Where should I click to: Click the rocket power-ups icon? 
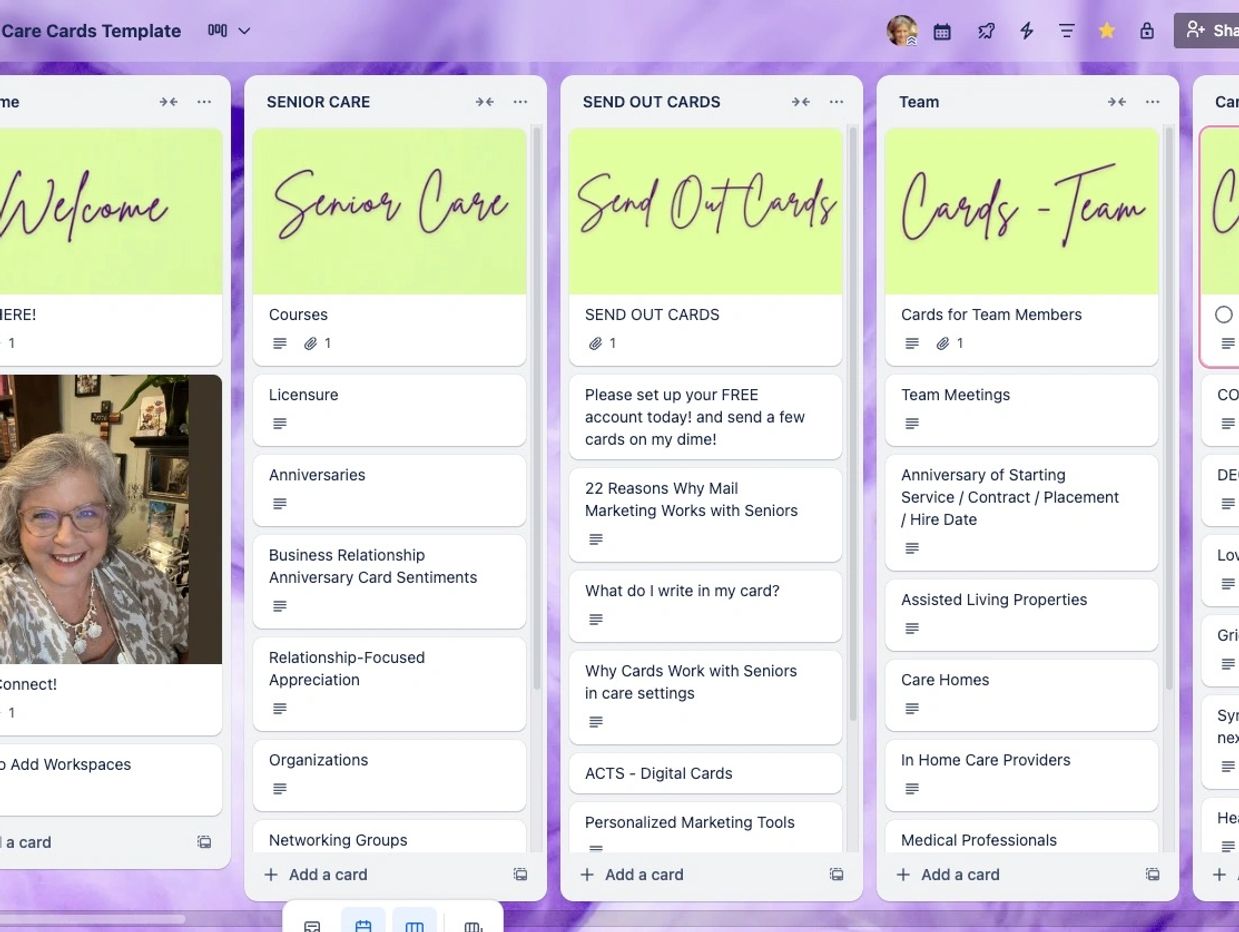point(986,31)
